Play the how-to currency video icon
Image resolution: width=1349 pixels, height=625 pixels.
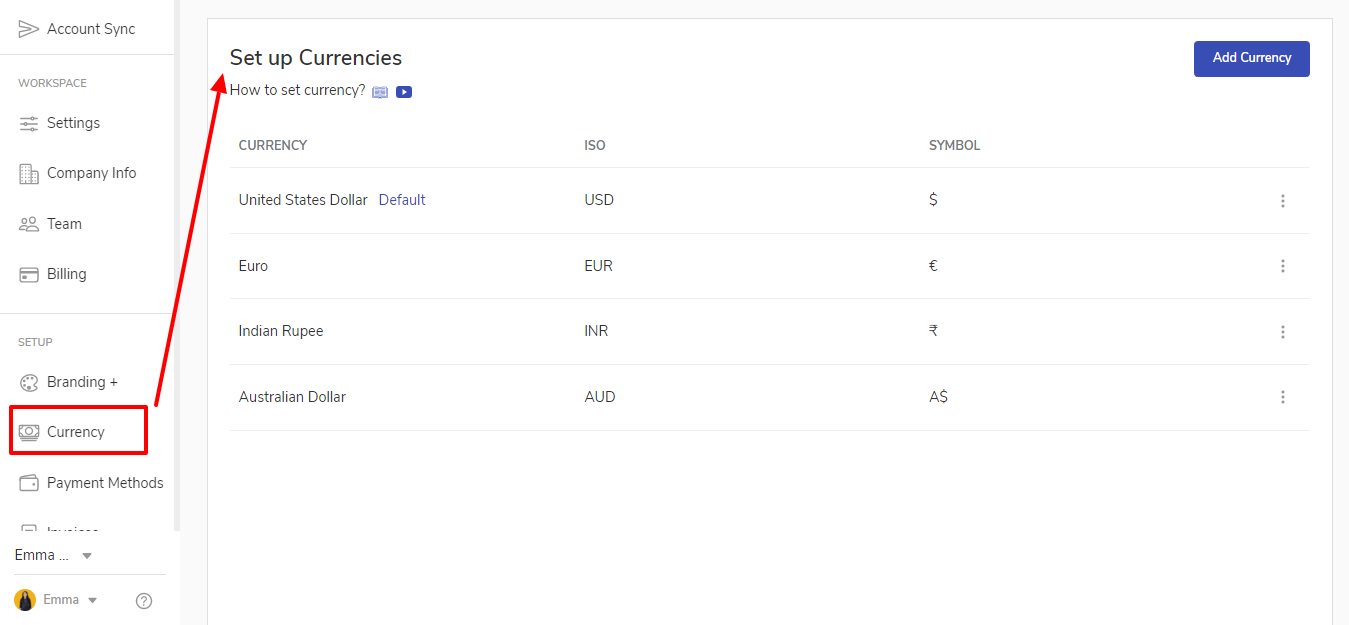click(404, 92)
